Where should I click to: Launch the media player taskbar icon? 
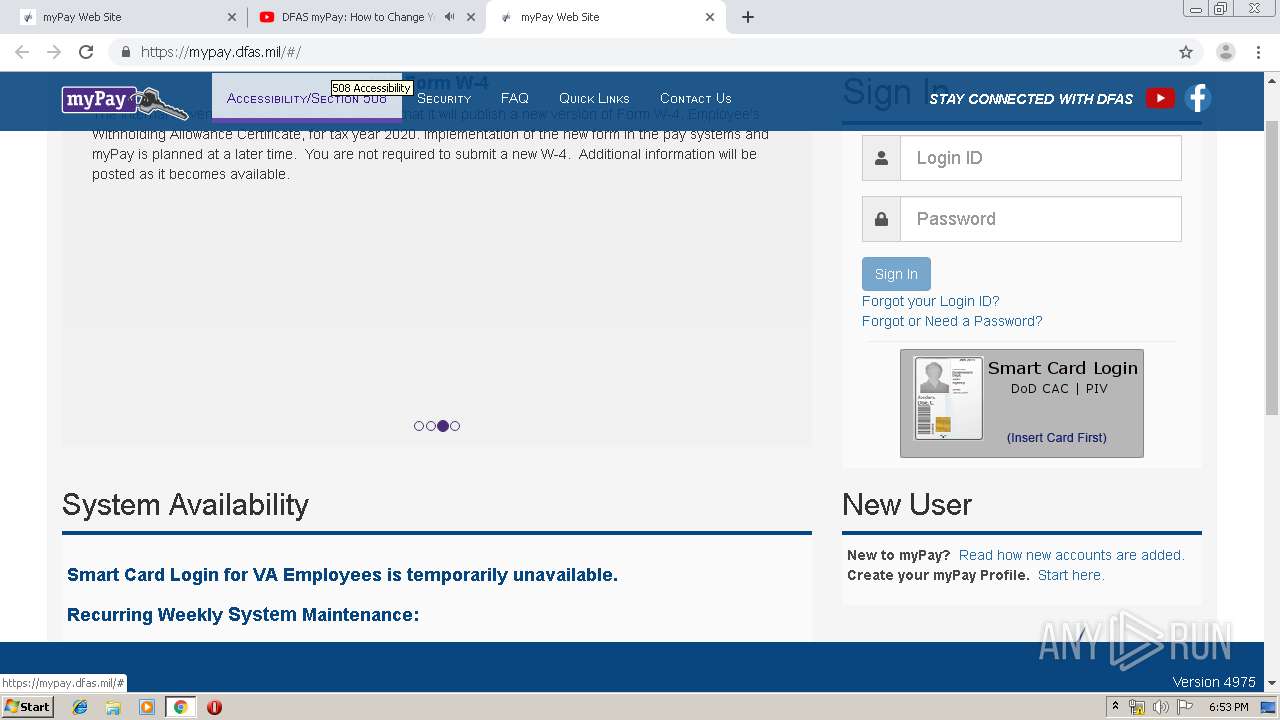(147, 707)
